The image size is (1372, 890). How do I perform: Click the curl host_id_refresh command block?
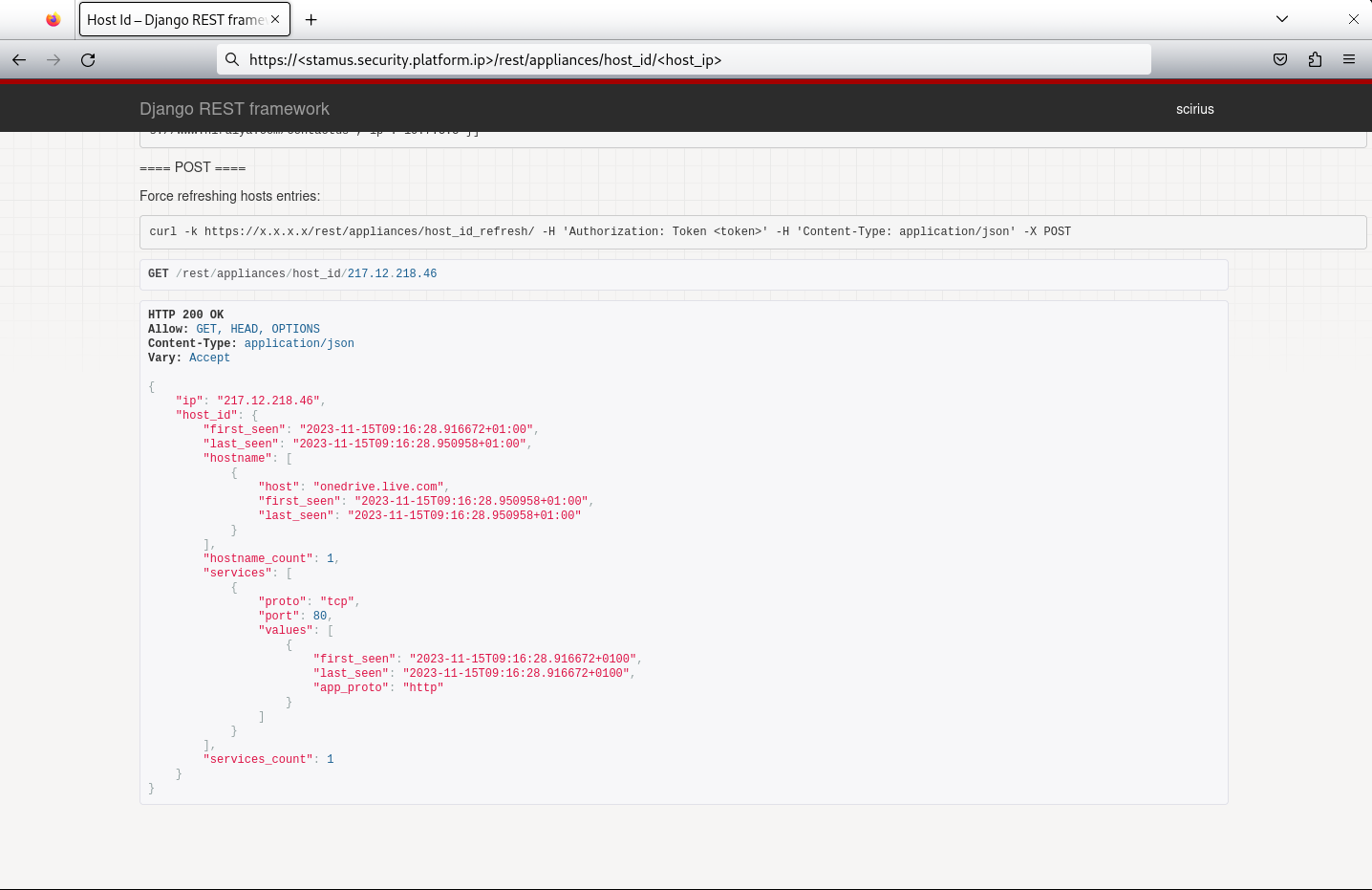pos(610,231)
